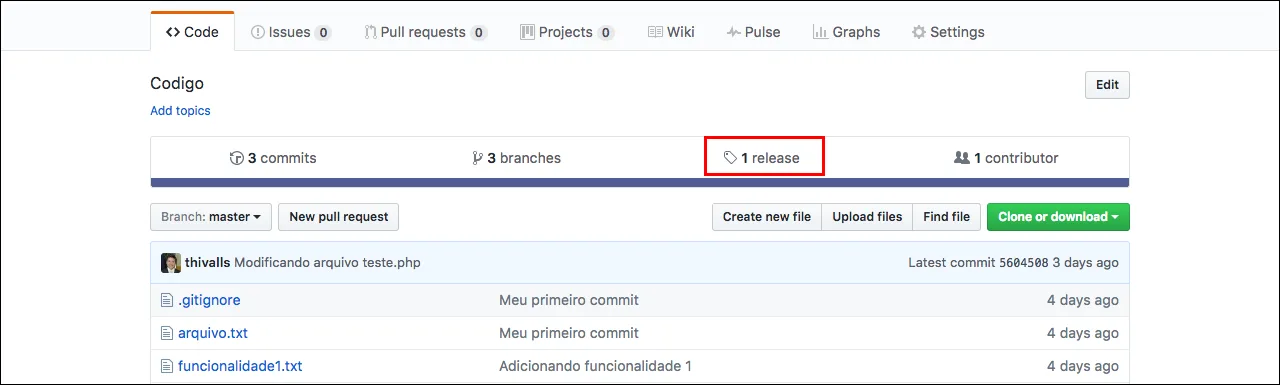
Task: Open the 1 release page
Action: [763, 158]
